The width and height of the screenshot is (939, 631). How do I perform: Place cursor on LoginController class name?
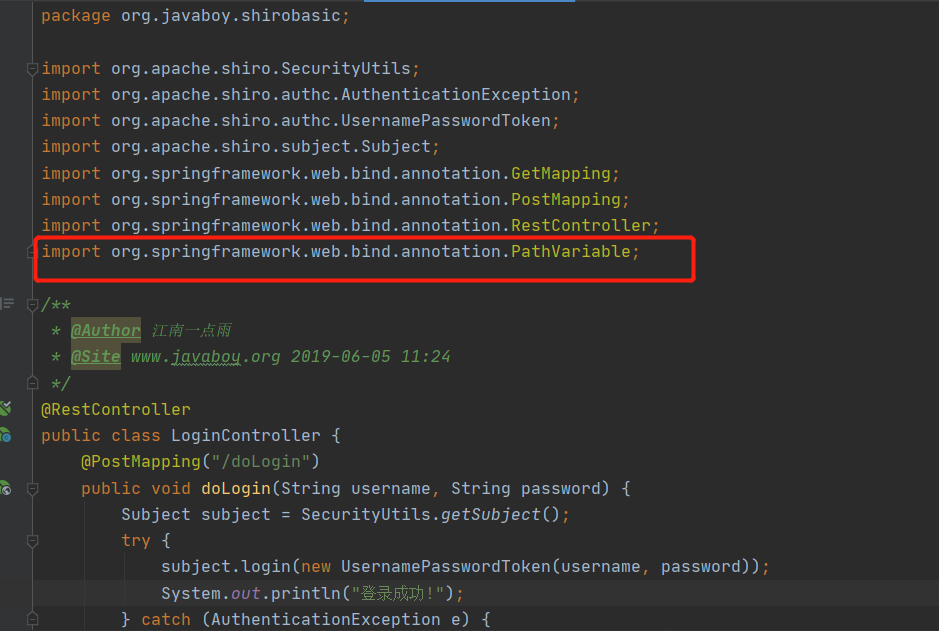coord(246,435)
